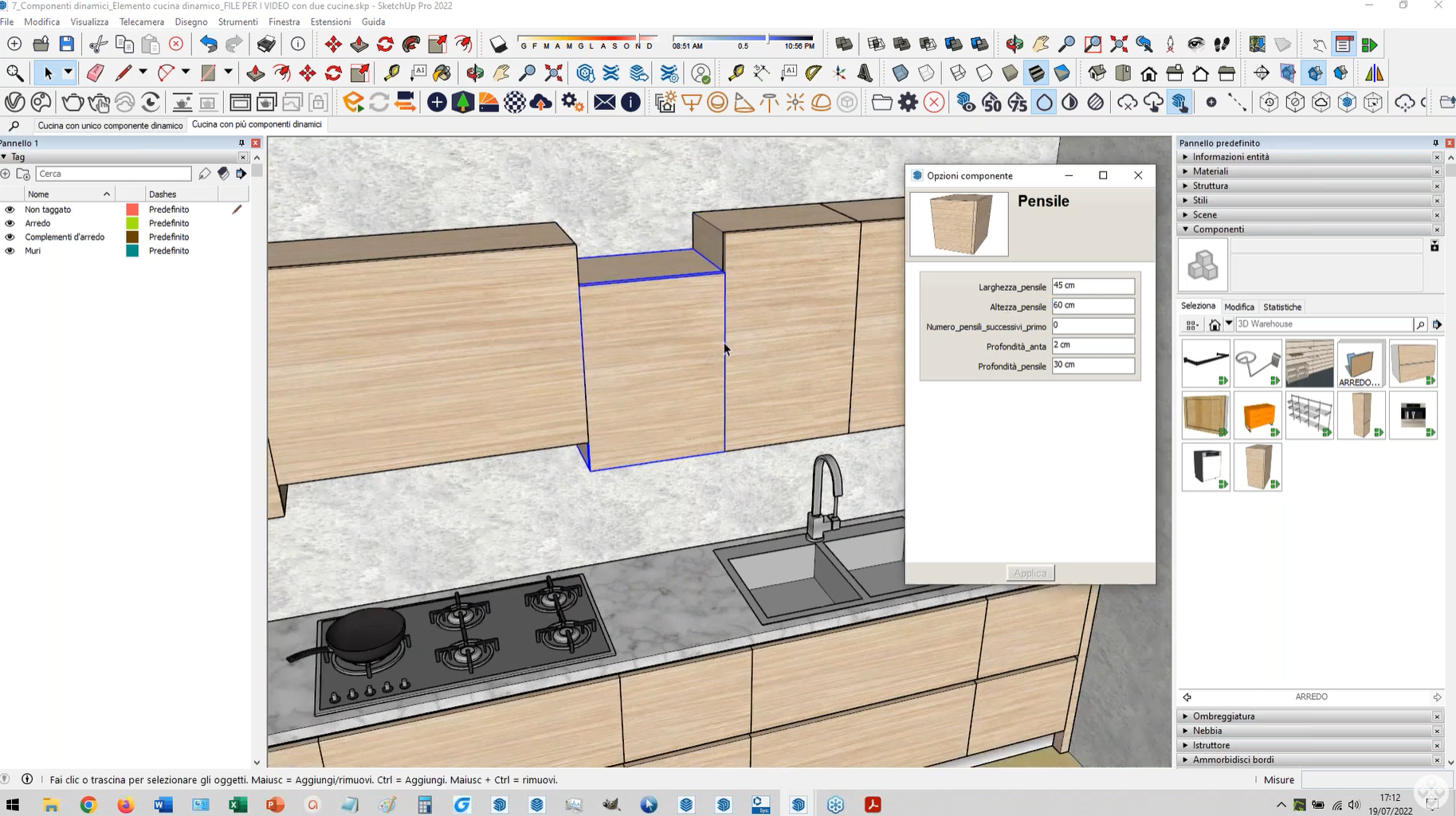Toggle visibility of Muri tag

(x=10, y=251)
